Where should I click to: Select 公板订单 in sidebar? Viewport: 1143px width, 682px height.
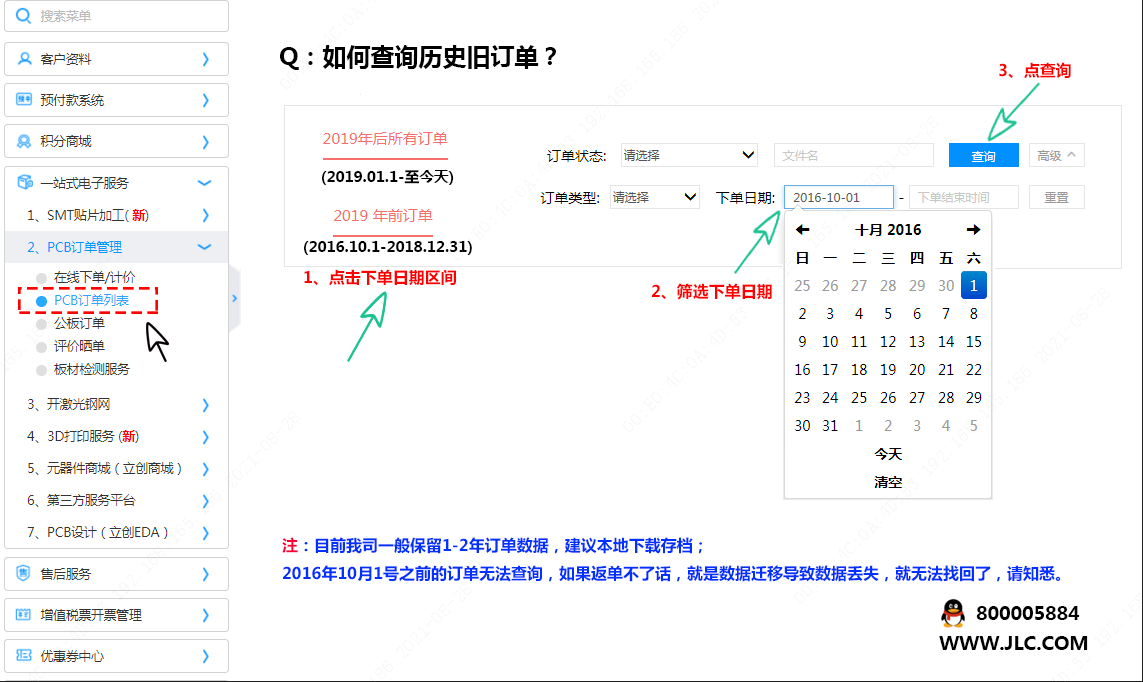(x=79, y=323)
